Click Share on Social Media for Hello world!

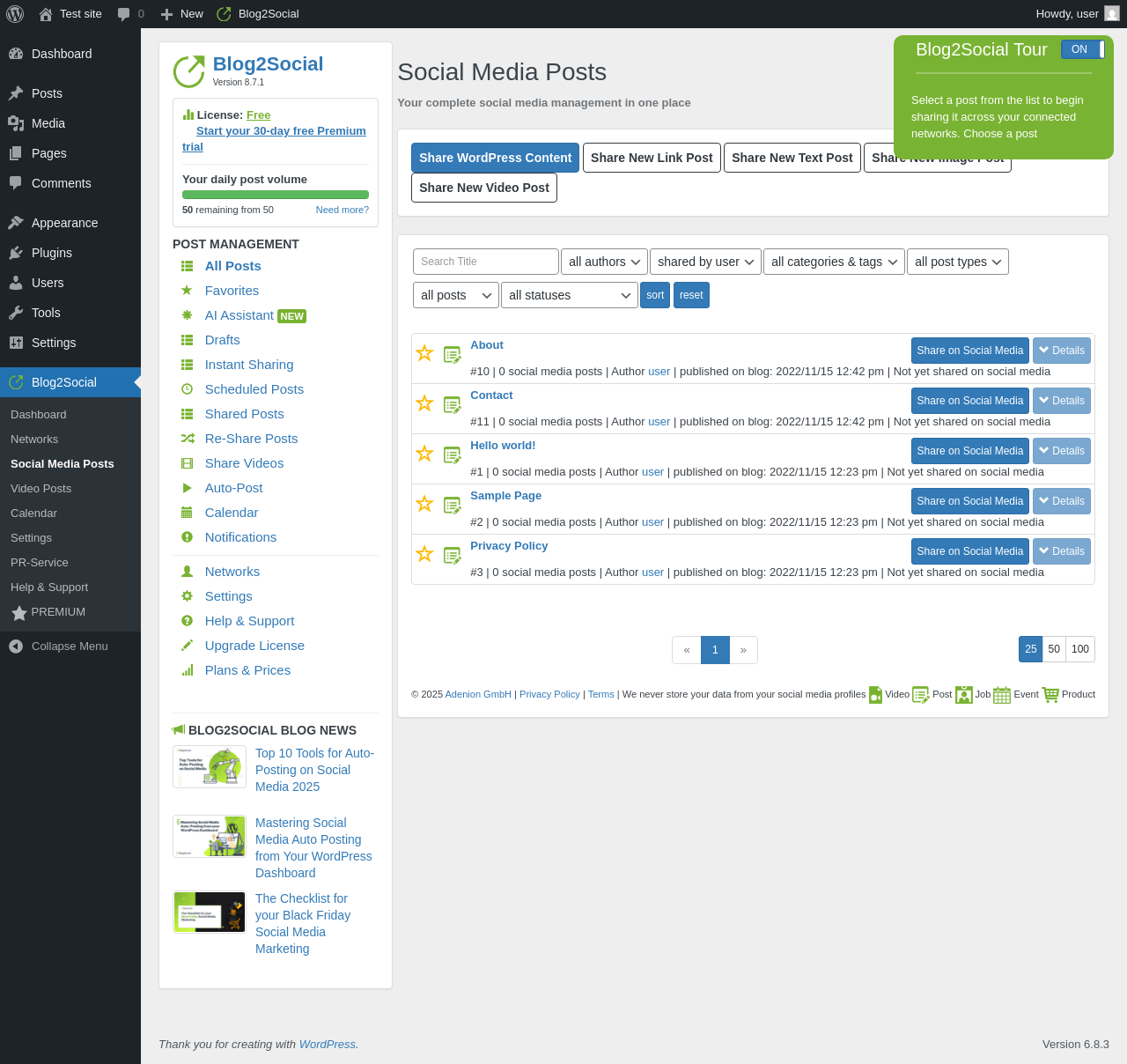click(x=970, y=451)
